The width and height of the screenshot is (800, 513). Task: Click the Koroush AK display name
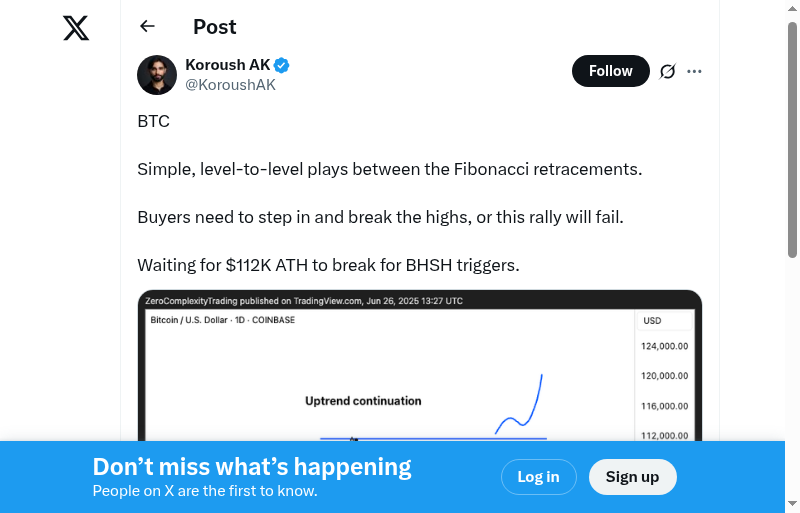click(x=228, y=65)
